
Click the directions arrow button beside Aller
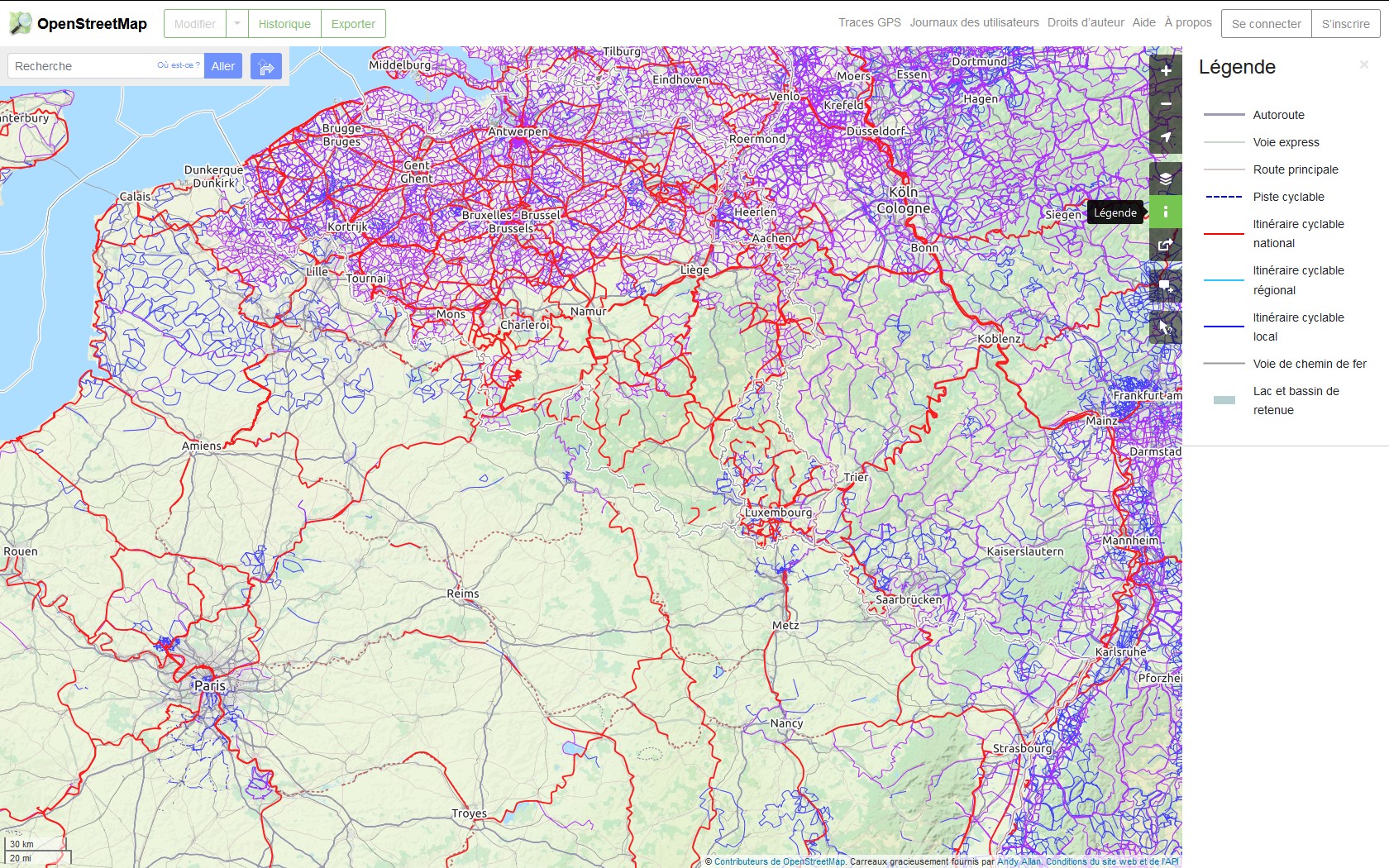pyautogui.click(x=266, y=66)
